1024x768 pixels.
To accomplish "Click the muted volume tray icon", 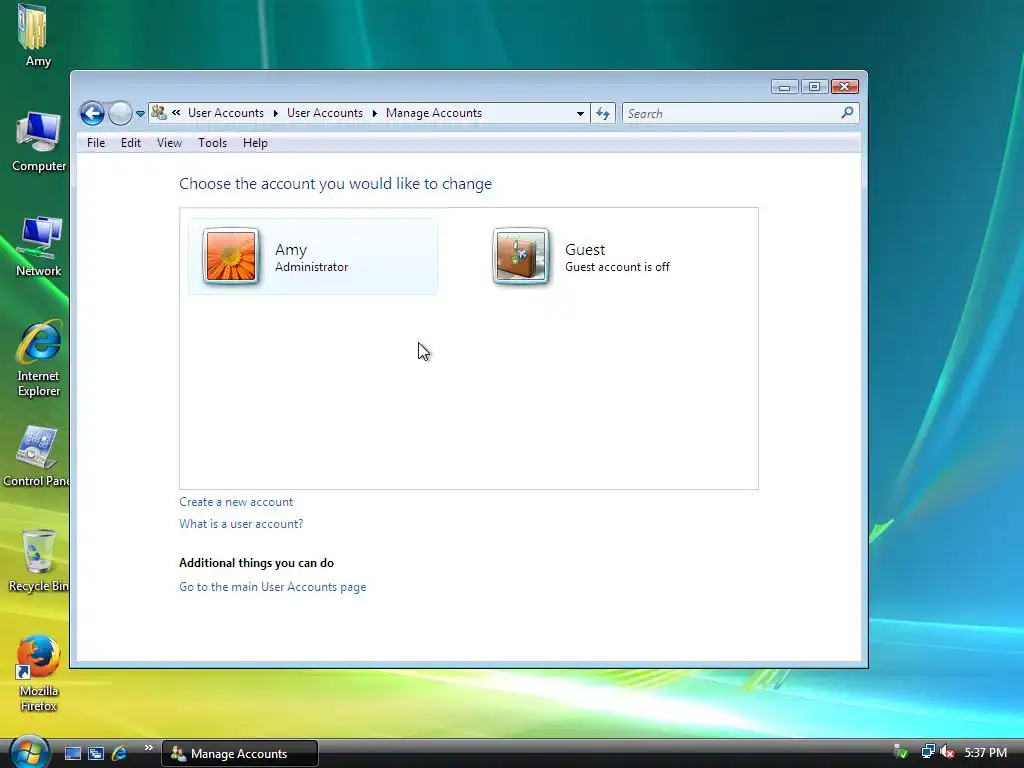I will pos(947,752).
